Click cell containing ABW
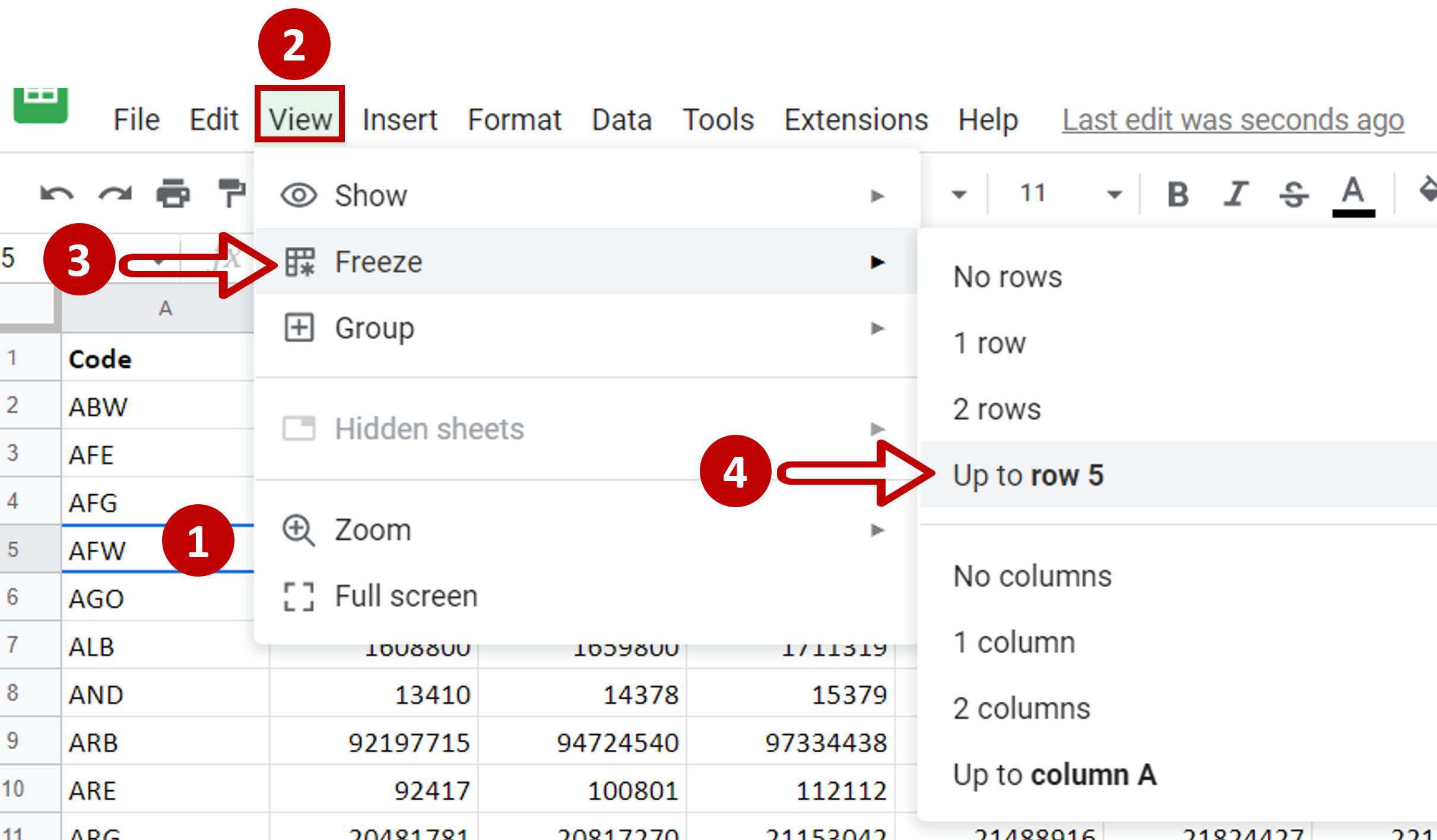 point(158,406)
